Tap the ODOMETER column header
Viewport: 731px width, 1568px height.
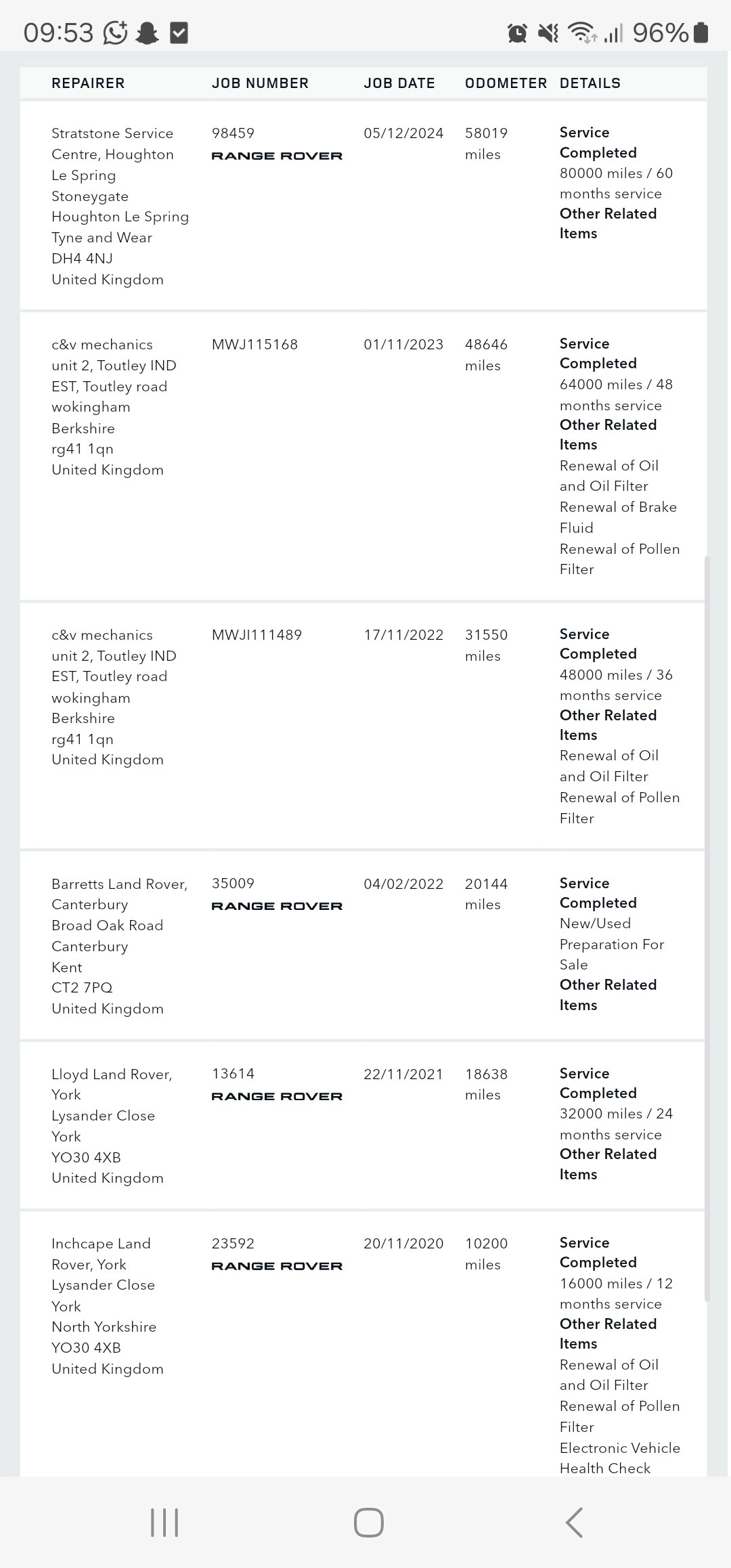point(506,83)
